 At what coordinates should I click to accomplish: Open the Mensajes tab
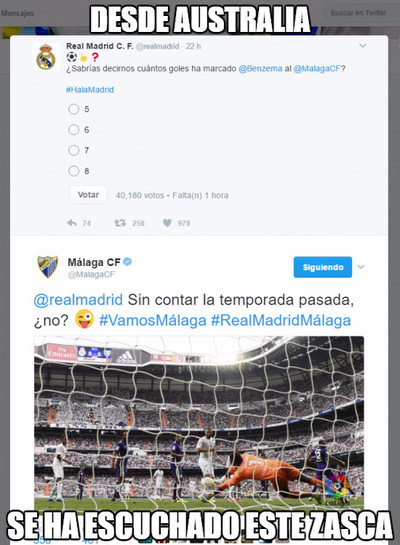(17, 13)
